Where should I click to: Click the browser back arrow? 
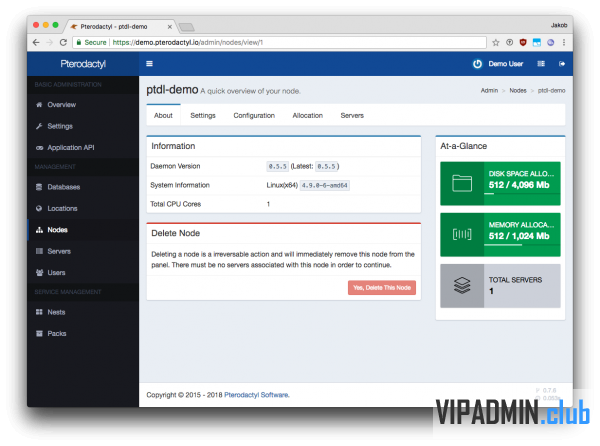pyautogui.click(x=36, y=42)
